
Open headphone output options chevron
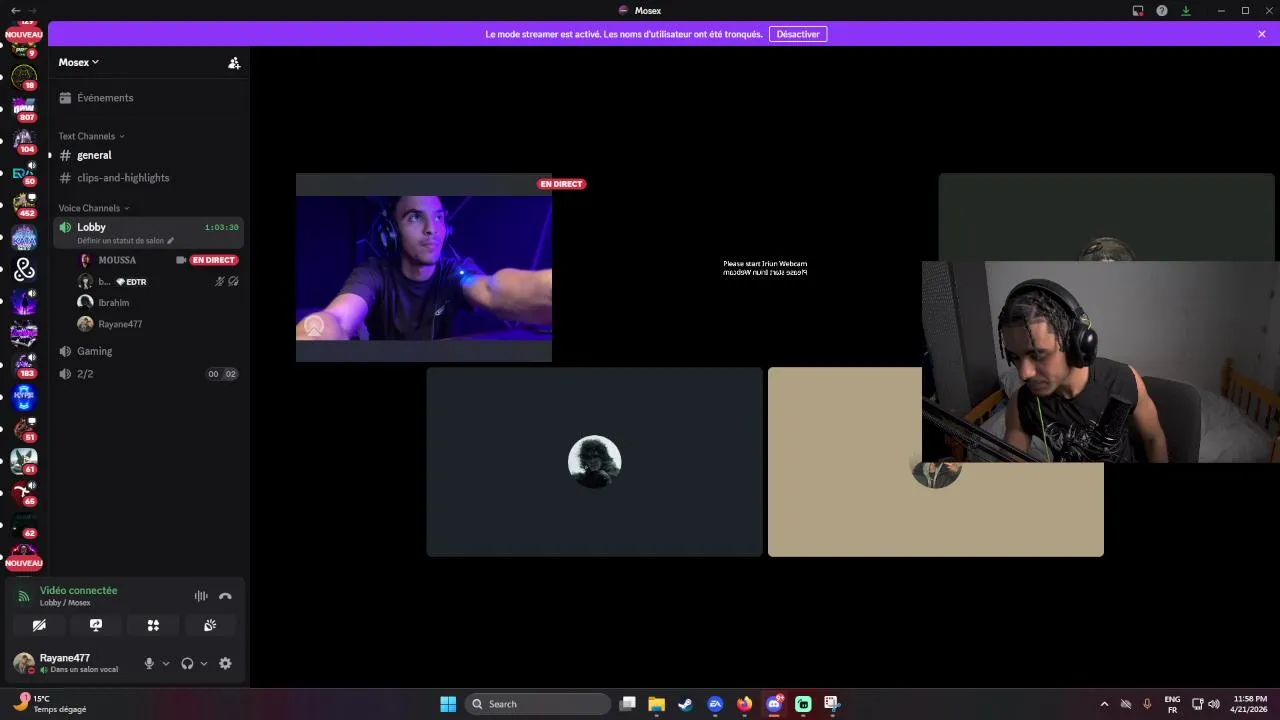(x=204, y=663)
